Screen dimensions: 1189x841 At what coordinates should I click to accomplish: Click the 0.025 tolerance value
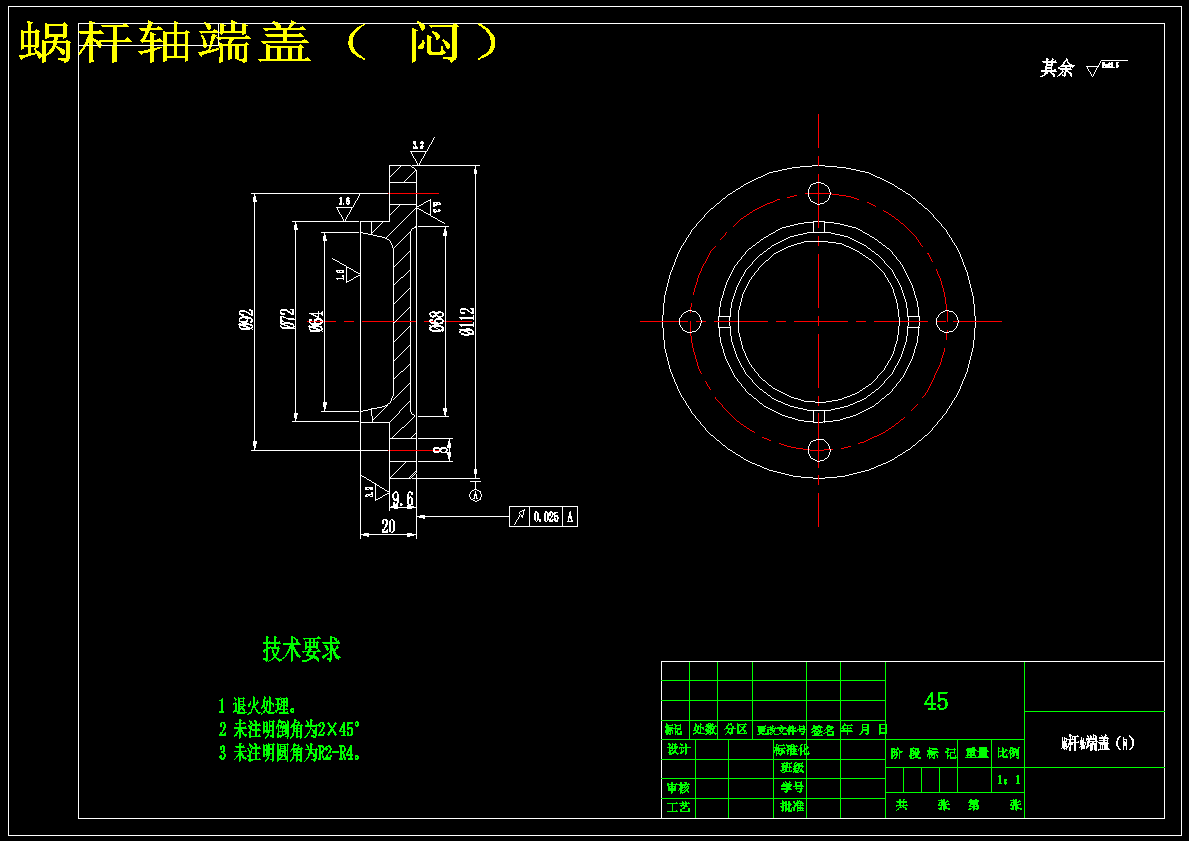point(546,517)
